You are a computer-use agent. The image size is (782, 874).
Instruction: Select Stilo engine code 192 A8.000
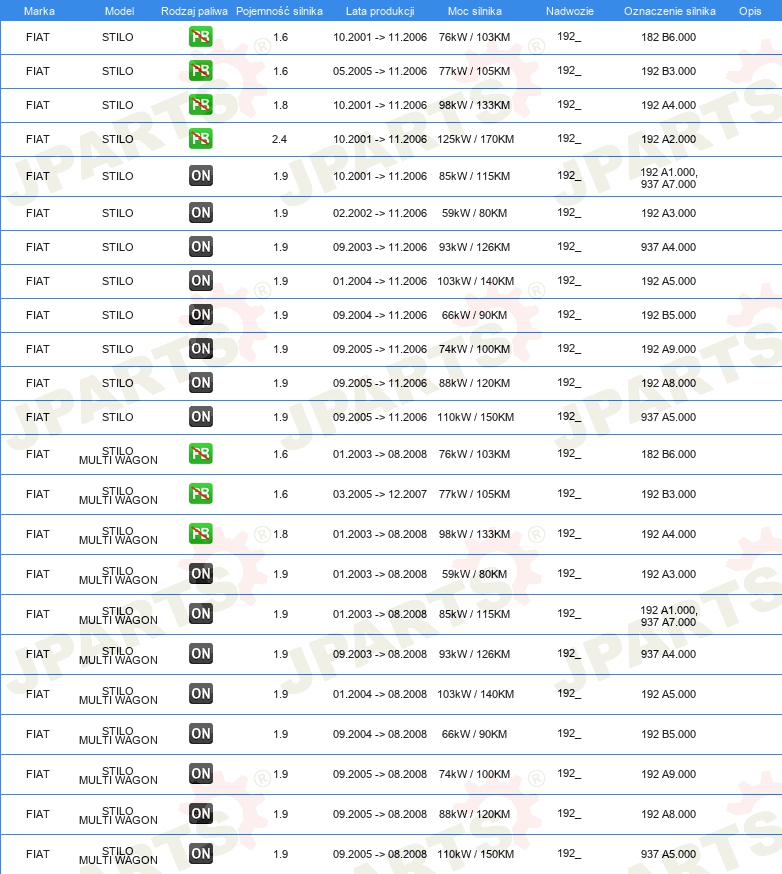point(668,383)
